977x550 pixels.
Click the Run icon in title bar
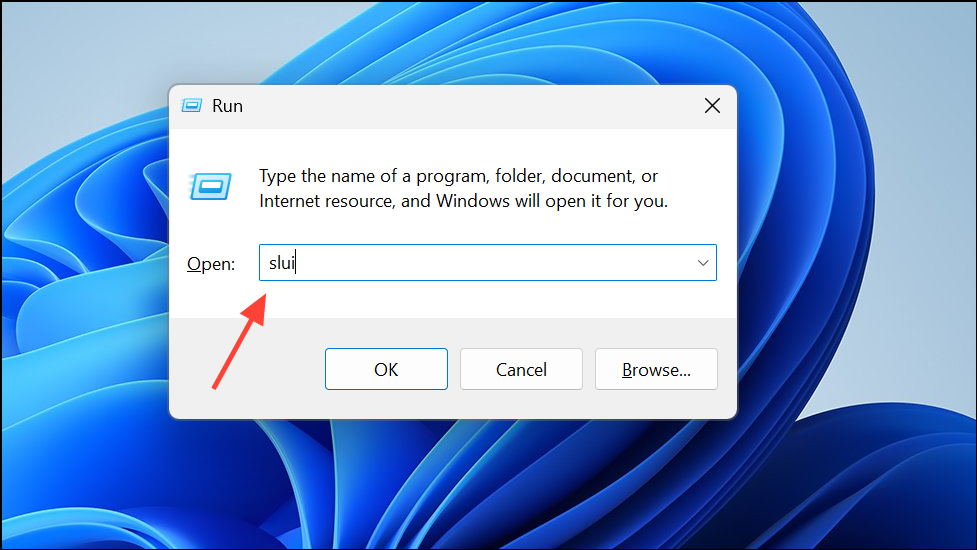(x=191, y=105)
